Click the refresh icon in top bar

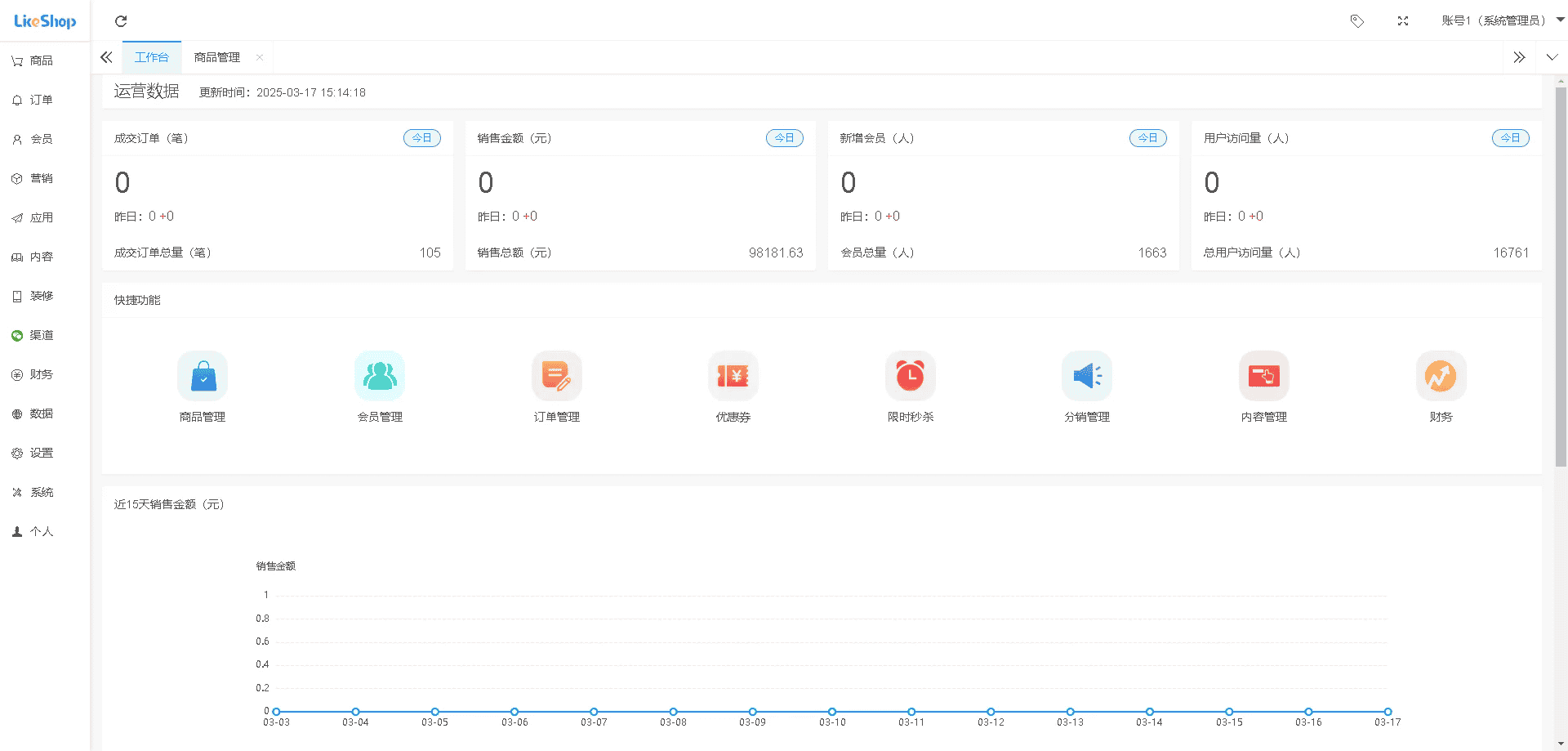121,21
